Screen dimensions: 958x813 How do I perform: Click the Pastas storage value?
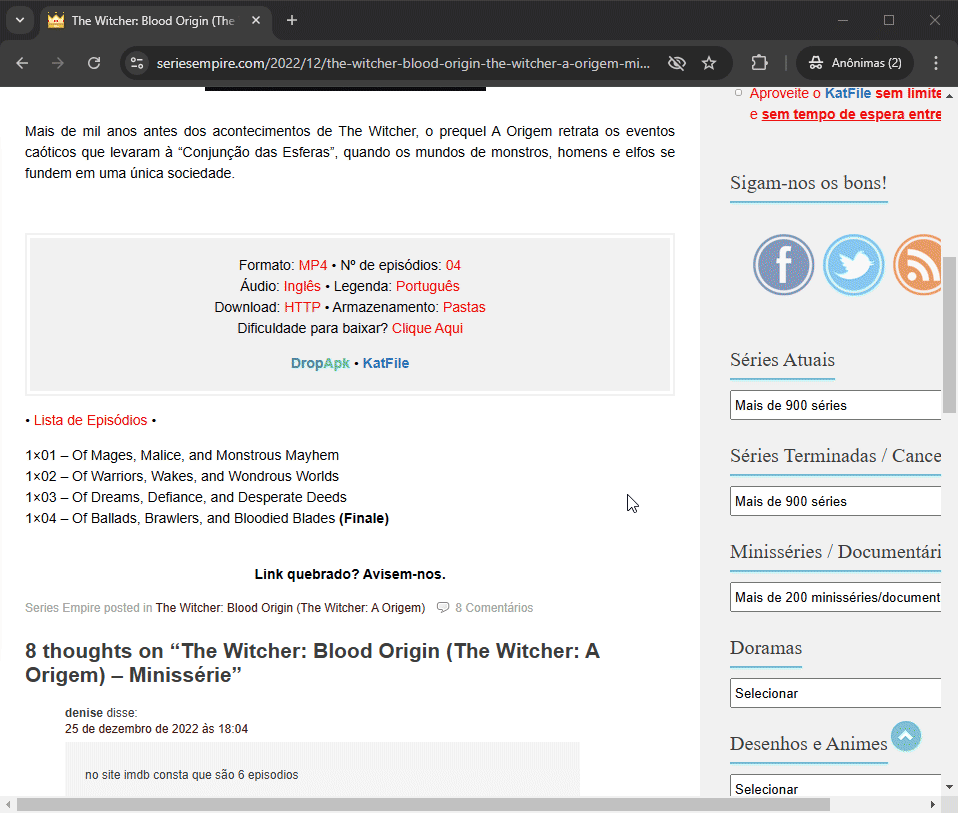point(464,307)
